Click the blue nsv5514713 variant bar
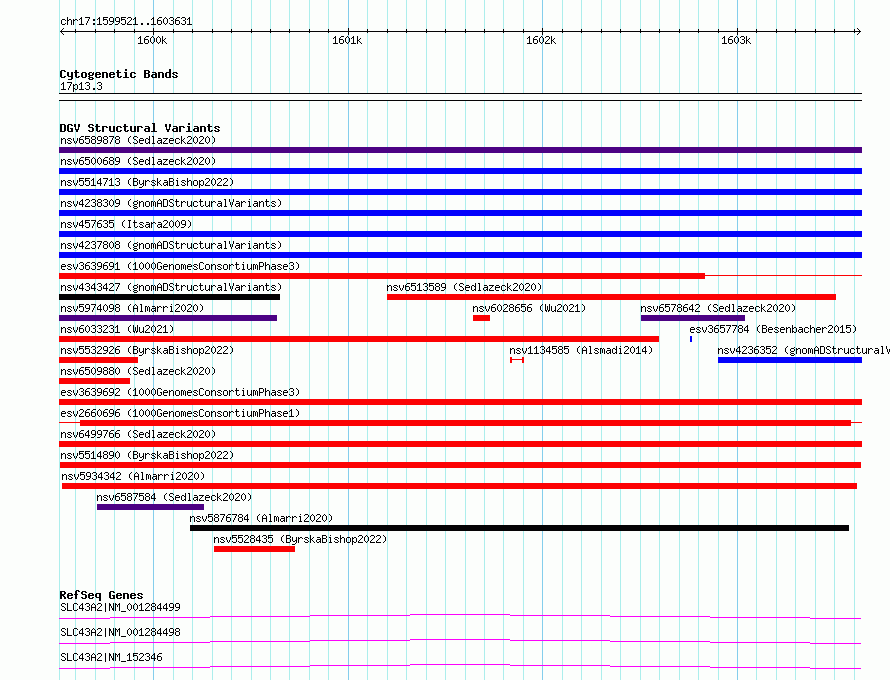 [x=460, y=192]
